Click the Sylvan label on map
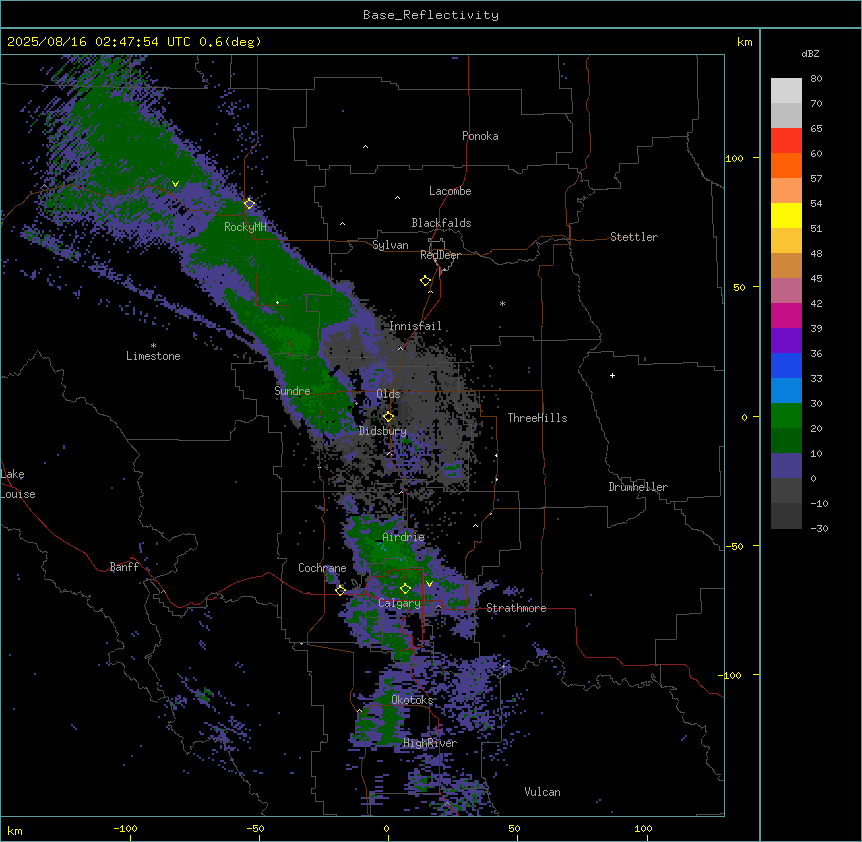Image resolution: width=862 pixels, height=842 pixels. tap(390, 245)
